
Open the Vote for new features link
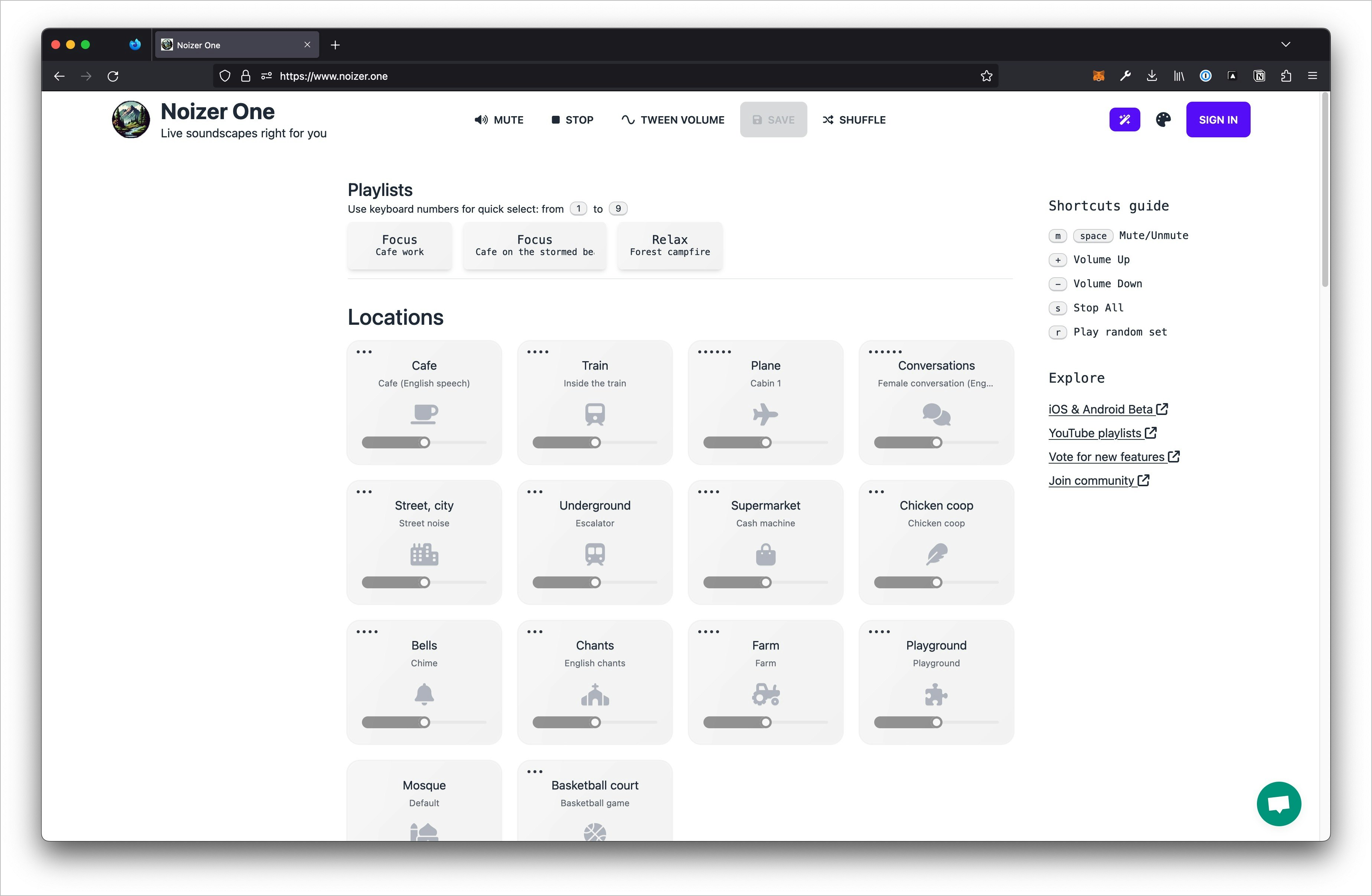tap(1114, 457)
